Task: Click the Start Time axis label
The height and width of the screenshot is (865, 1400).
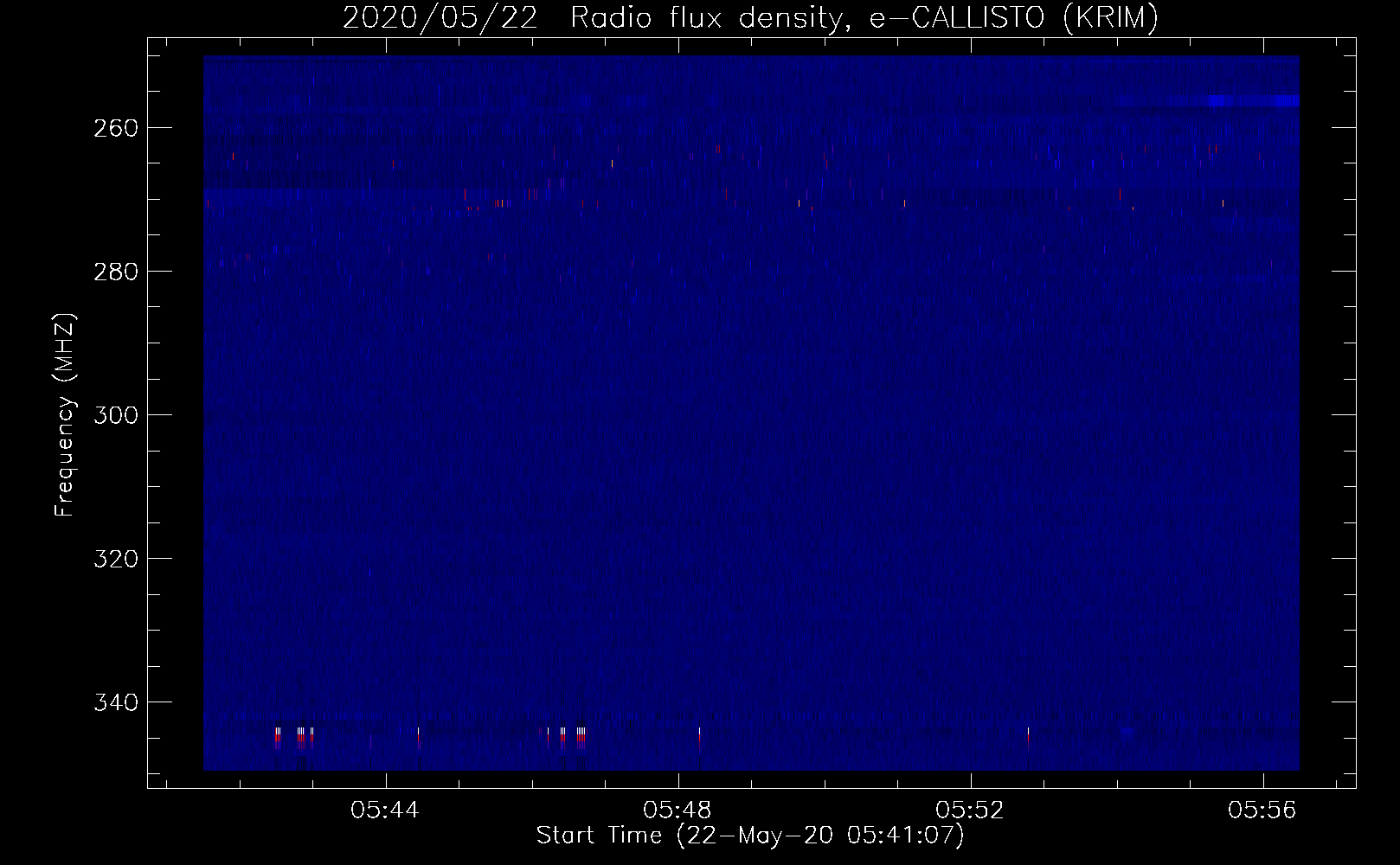Action: (x=750, y=836)
